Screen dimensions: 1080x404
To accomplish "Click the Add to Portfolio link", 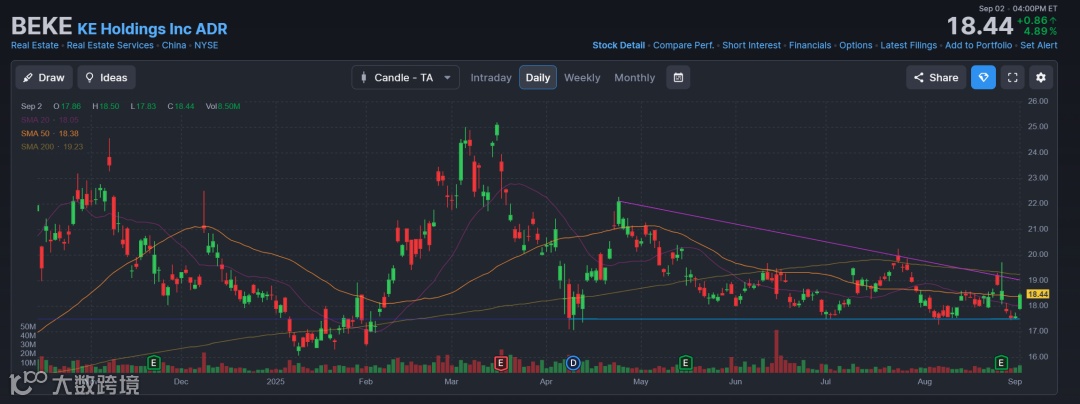I will pyautogui.click(x=978, y=45).
